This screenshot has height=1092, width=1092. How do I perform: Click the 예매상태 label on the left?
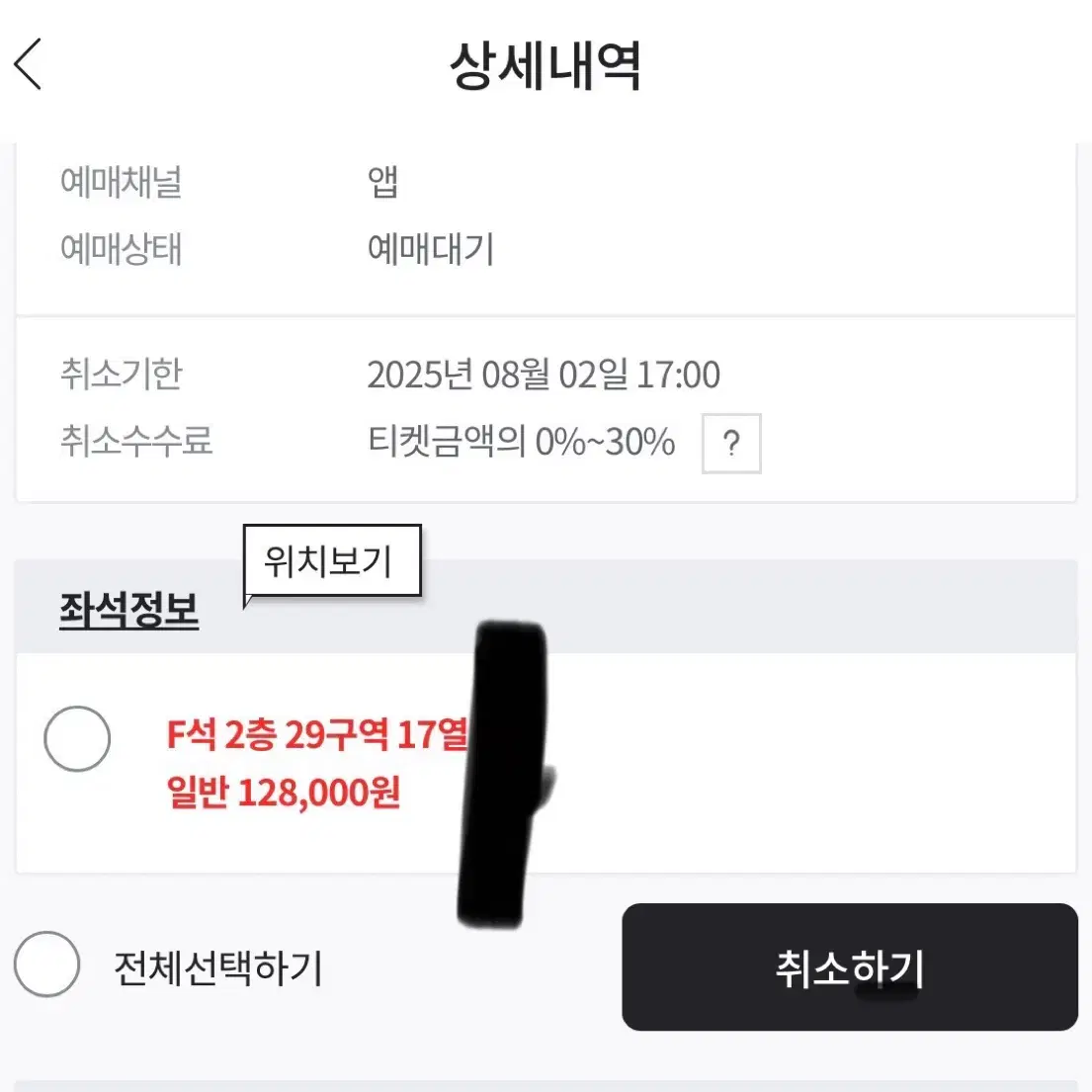coord(121,250)
